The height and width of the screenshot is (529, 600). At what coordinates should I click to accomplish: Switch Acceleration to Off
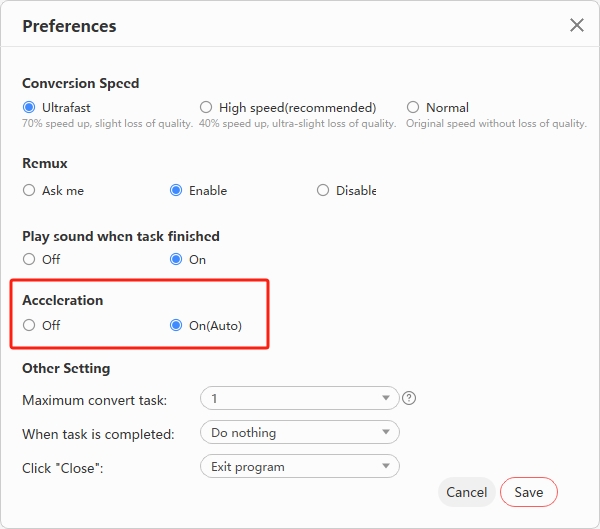(29, 325)
